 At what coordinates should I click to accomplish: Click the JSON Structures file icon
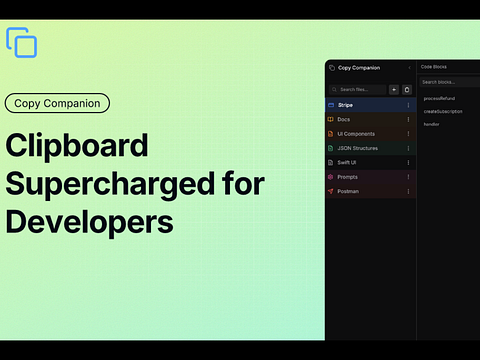point(331,148)
